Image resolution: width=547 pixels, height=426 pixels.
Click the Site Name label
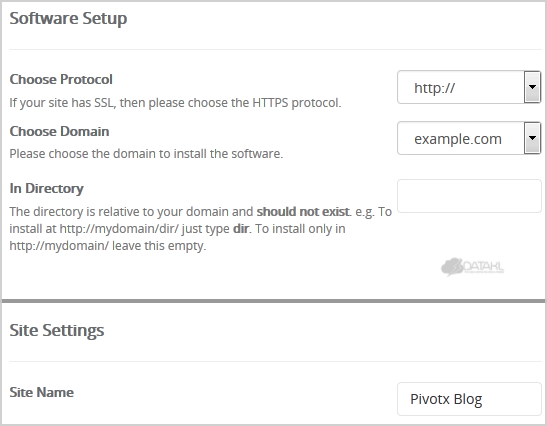click(x=42, y=392)
